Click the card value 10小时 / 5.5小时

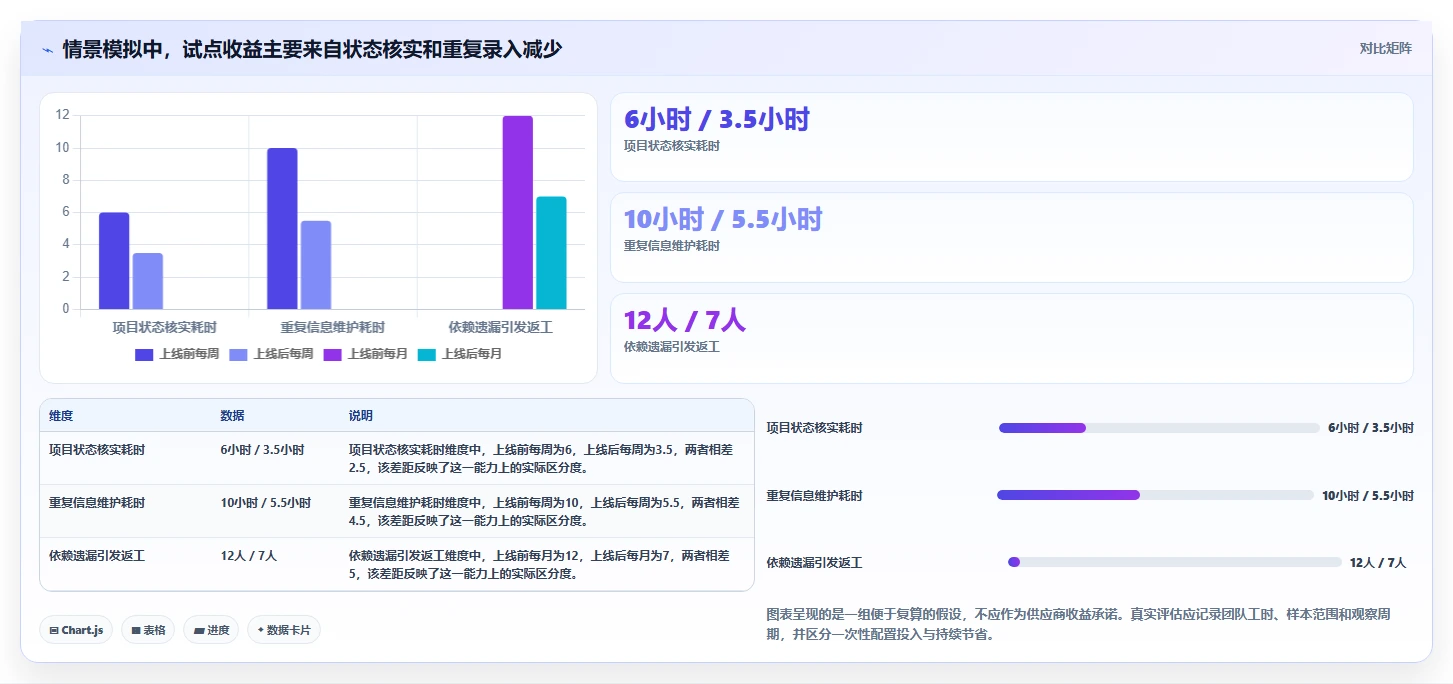coord(723,220)
